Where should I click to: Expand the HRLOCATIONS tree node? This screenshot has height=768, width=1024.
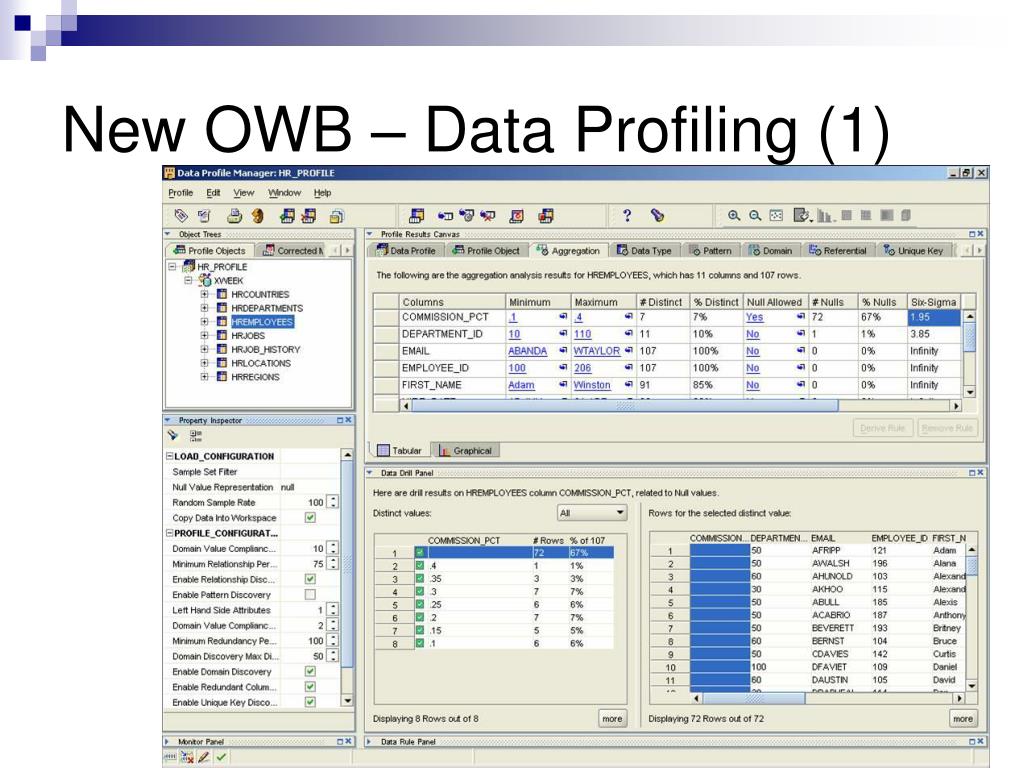coord(204,363)
